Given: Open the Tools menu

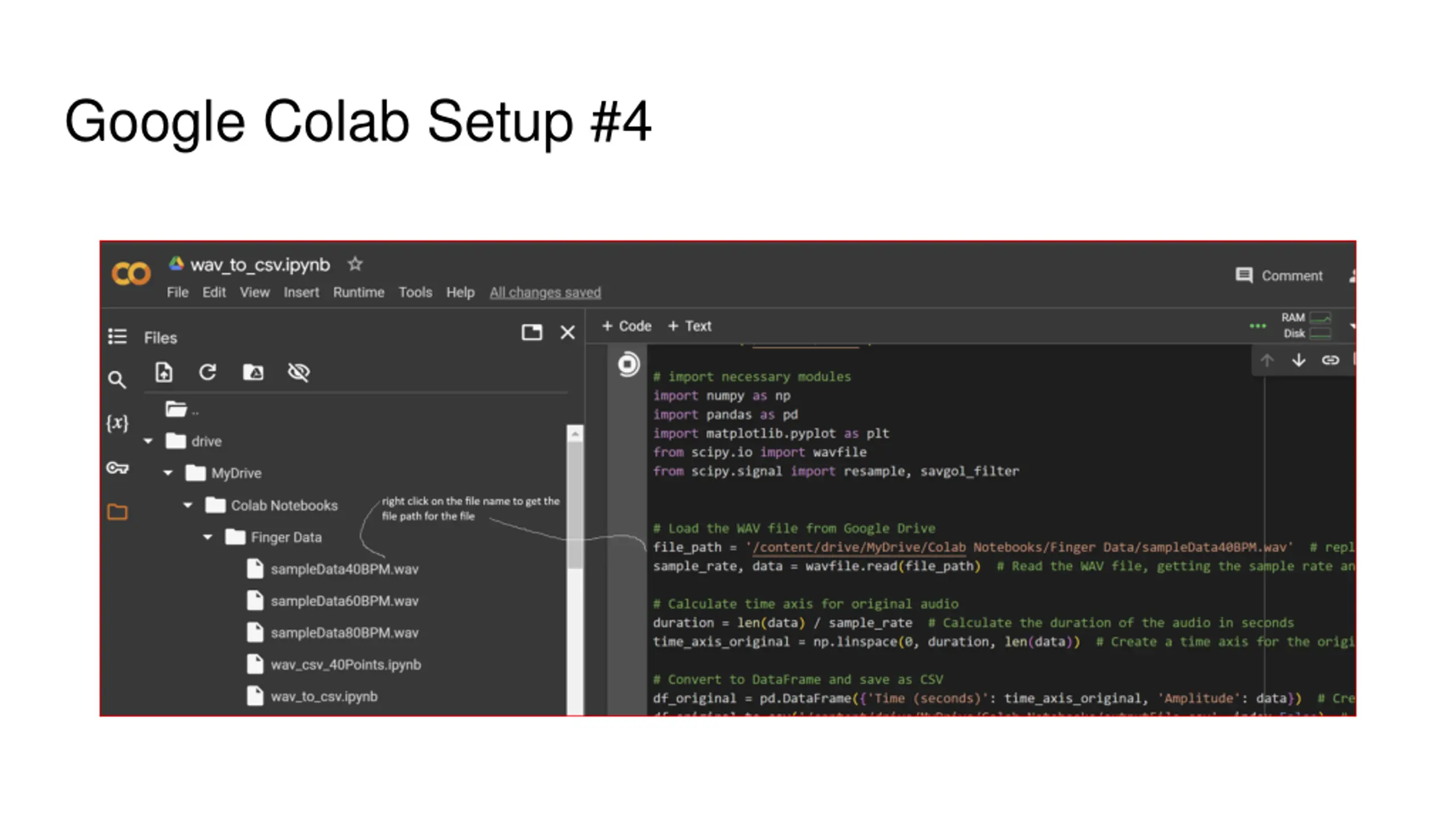Looking at the screenshot, I should [415, 292].
